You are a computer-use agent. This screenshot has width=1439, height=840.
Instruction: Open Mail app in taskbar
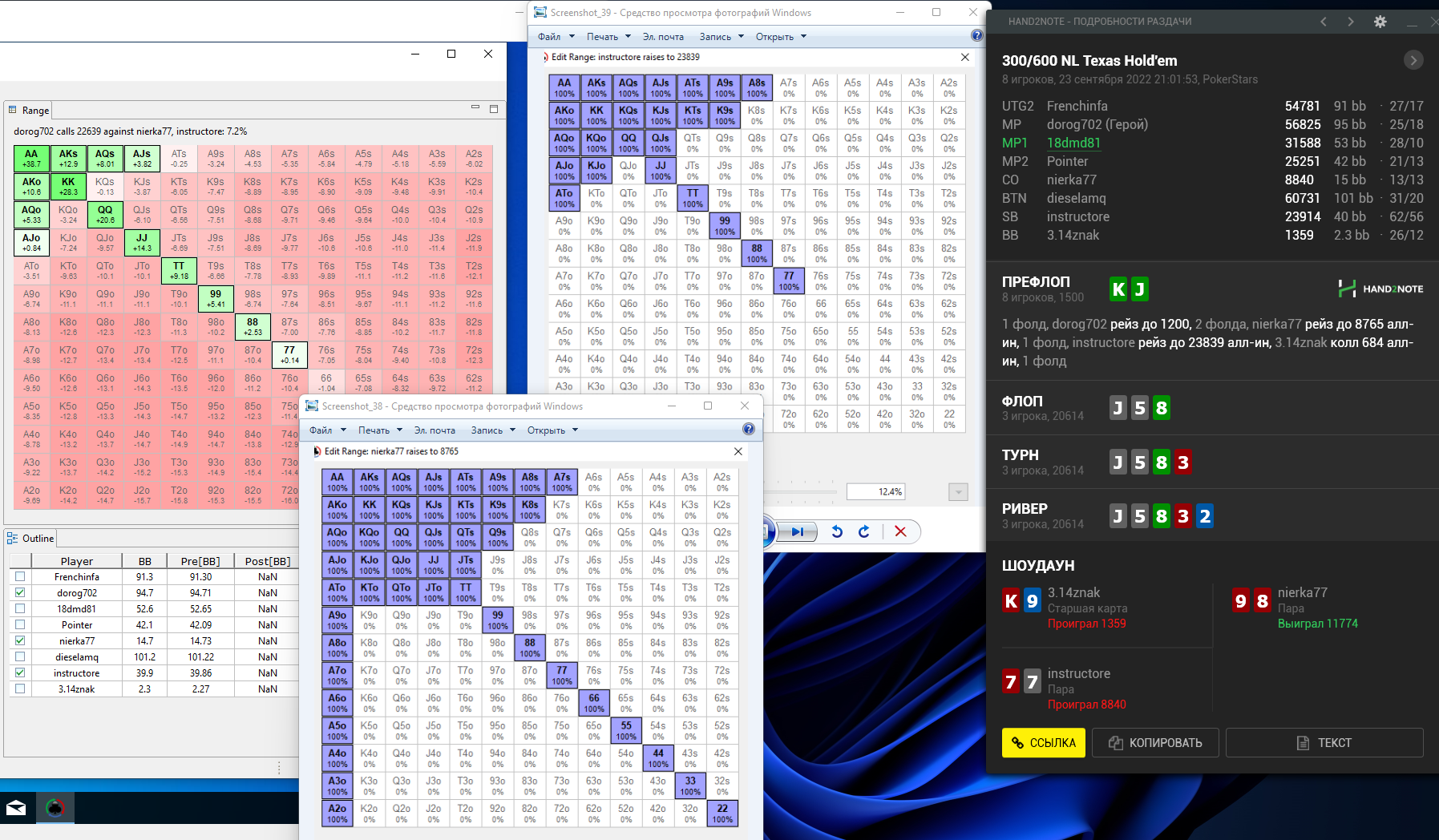pos(16,808)
